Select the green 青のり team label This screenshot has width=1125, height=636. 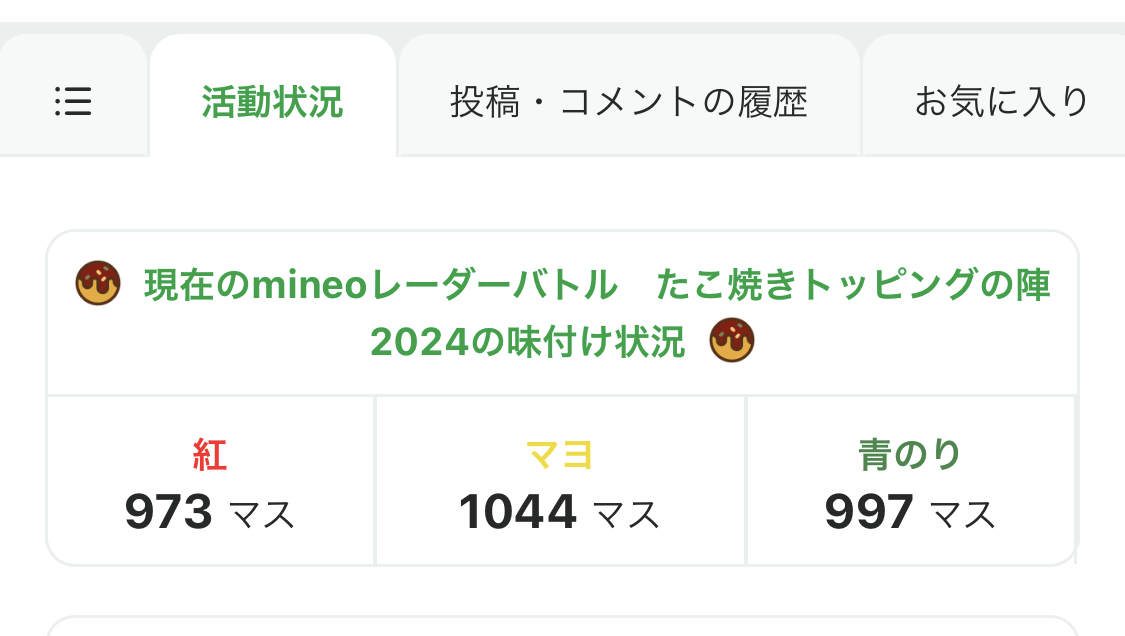click(x=910, y=455)
